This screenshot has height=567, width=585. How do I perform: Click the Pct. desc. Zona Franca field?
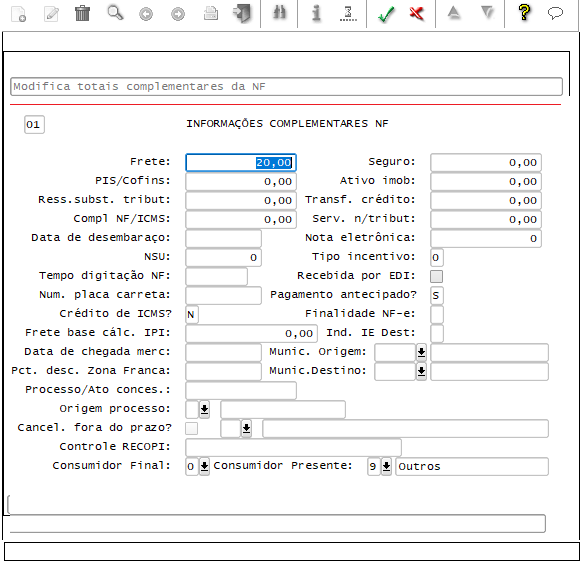click(223, 372)
